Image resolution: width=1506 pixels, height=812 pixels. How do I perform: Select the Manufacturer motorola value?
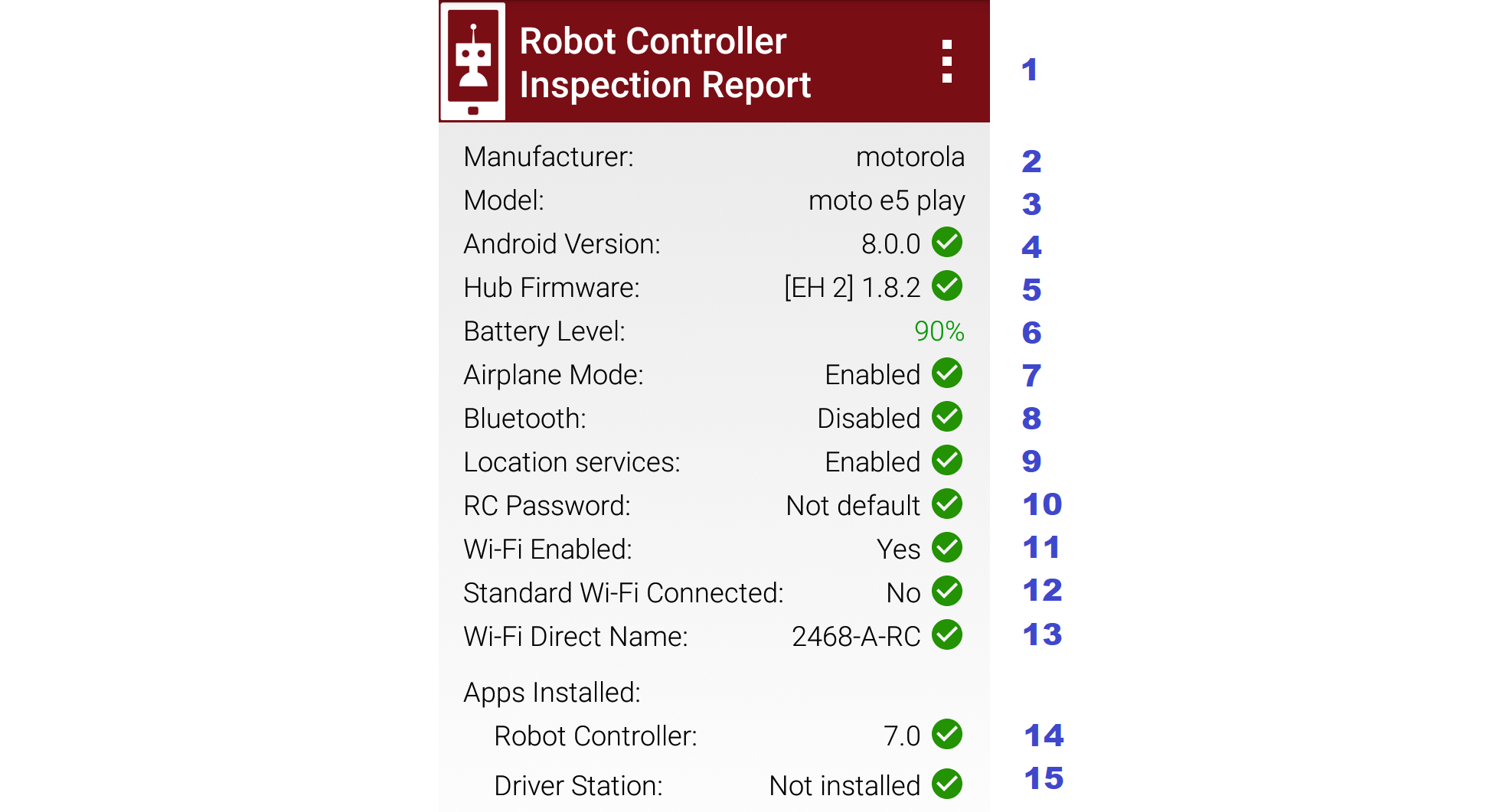click(x=910, y=157)
